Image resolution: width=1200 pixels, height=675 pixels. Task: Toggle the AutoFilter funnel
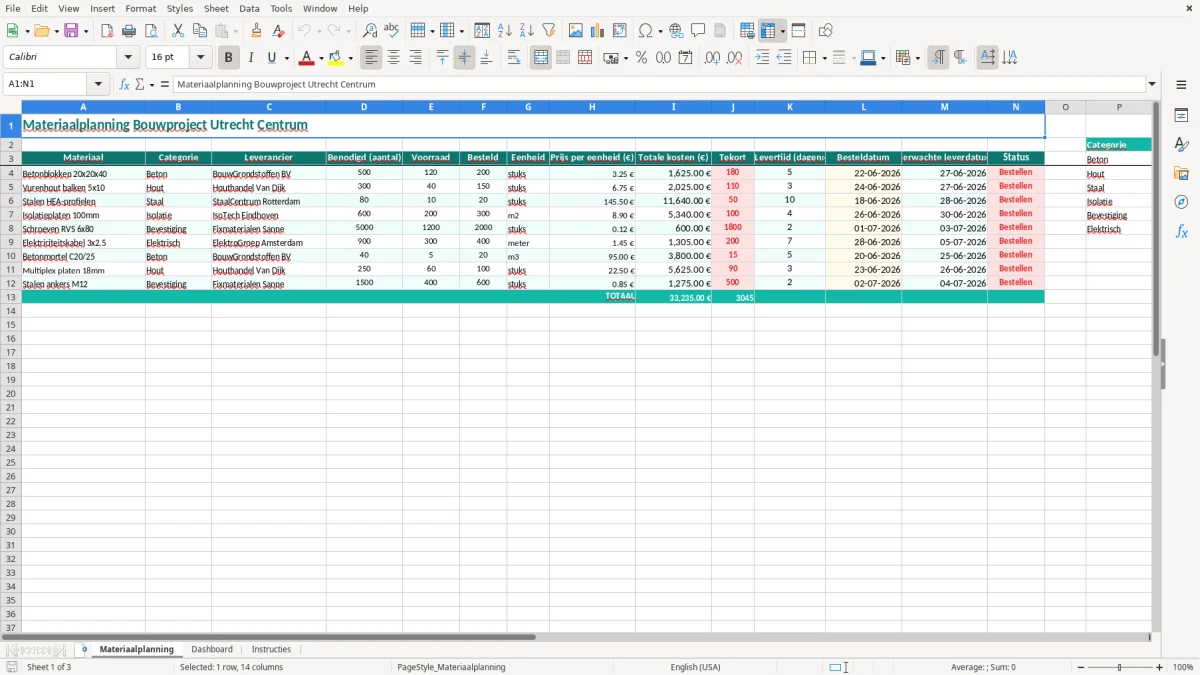click(x=548, y=31)
